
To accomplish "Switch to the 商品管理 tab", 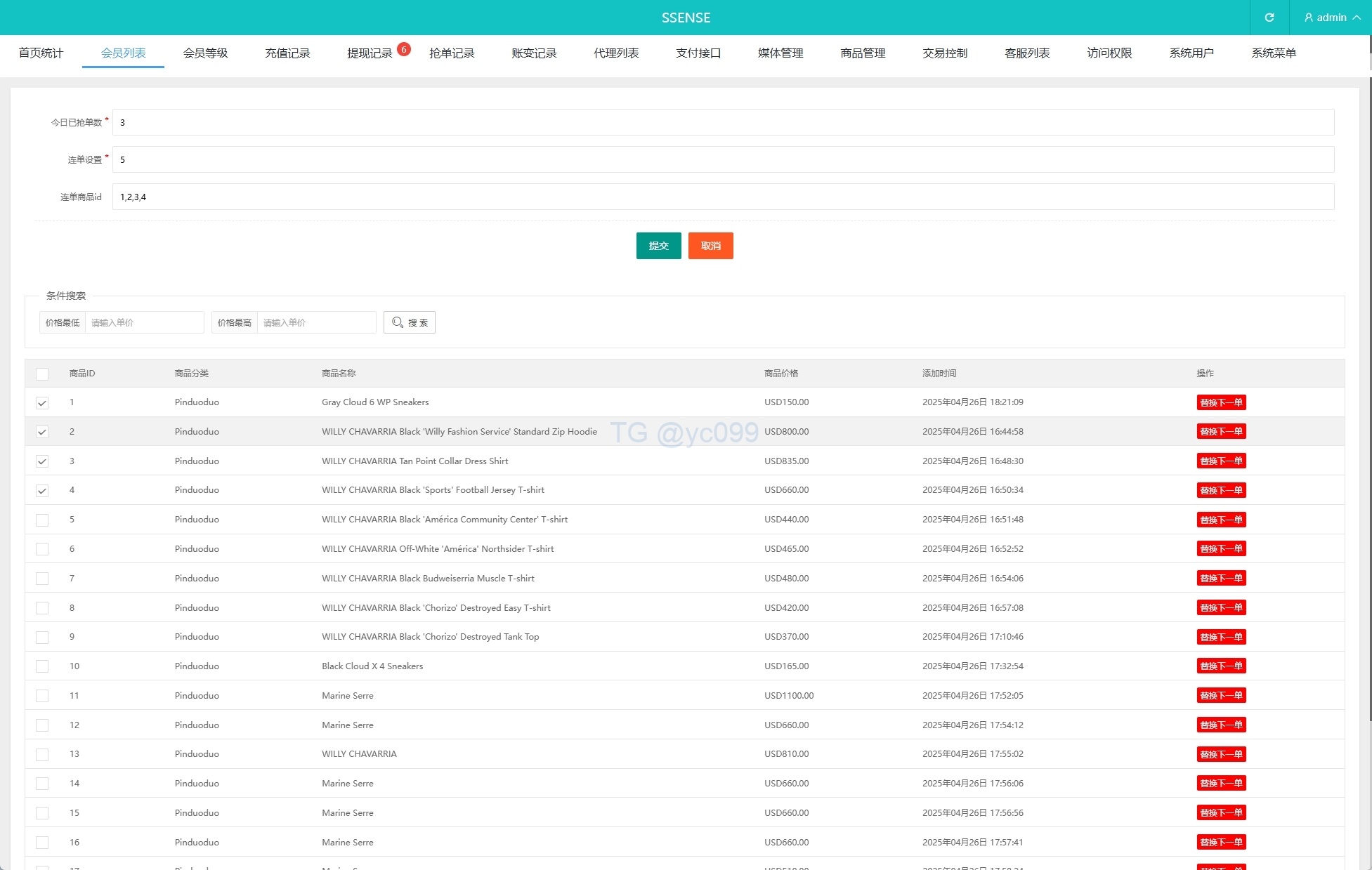I will pos(863,53).
